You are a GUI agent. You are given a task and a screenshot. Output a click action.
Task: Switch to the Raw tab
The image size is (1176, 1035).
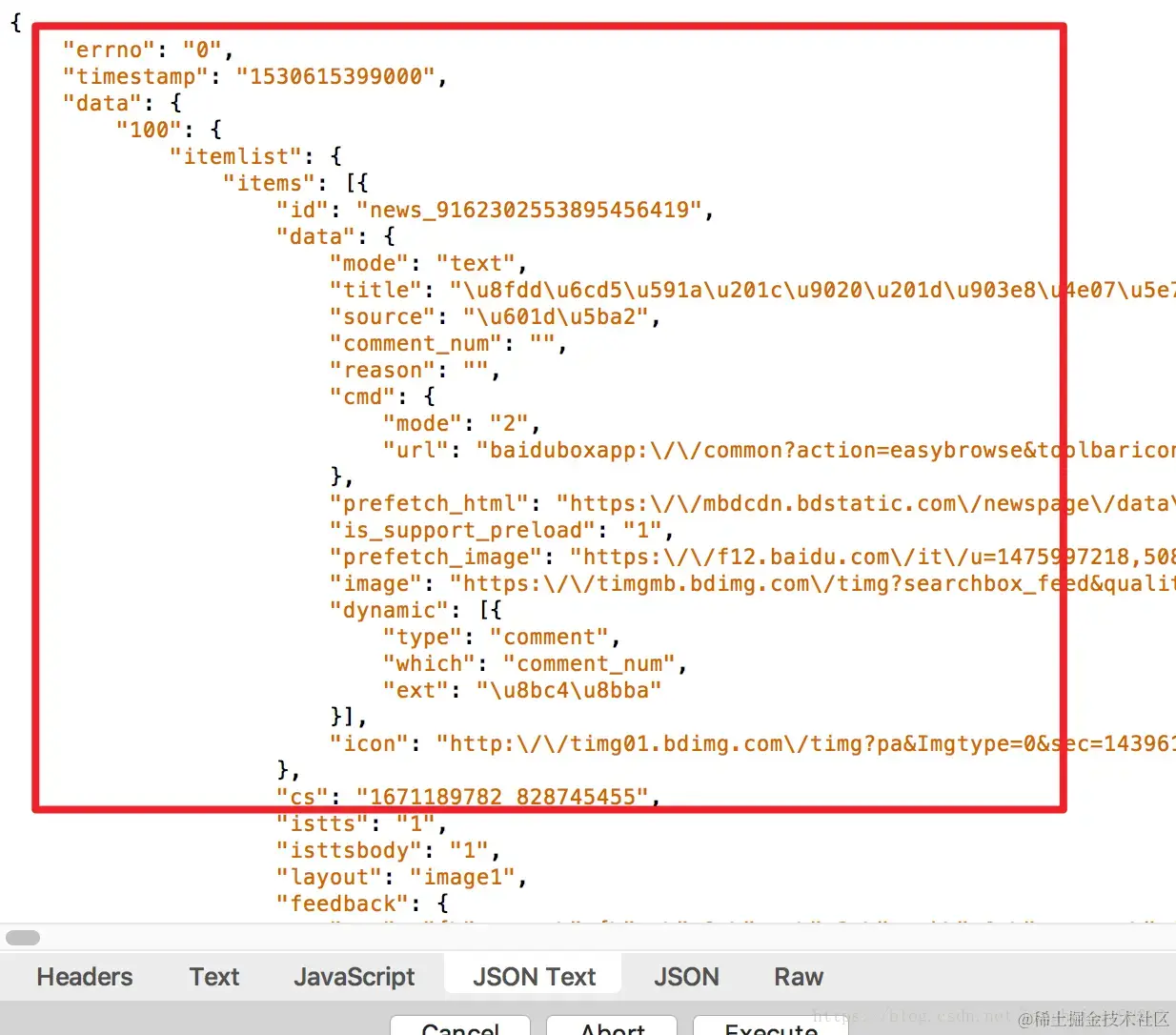click(x=799, y=977)
